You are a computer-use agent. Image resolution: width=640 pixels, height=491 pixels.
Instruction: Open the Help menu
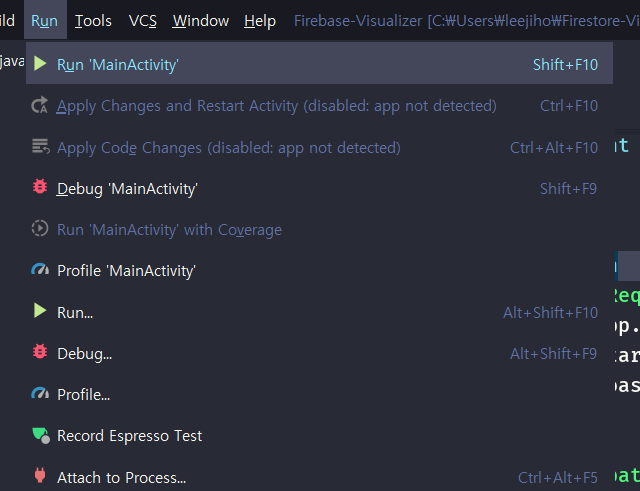(260, 21)
